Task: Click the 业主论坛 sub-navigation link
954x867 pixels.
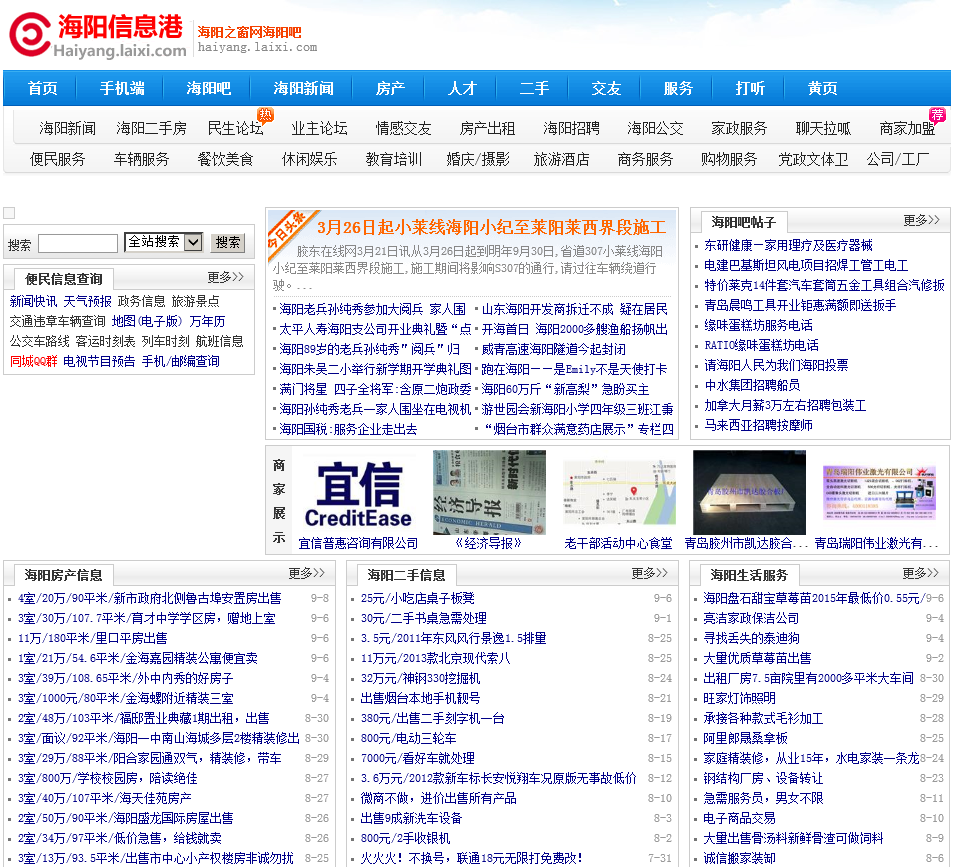Action: [319, 128]
